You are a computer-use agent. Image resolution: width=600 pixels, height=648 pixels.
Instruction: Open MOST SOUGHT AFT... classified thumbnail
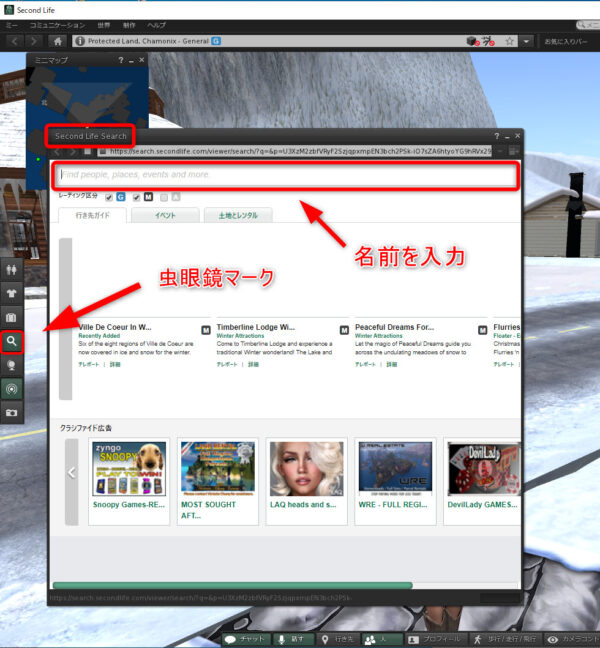pyautogui.click(x=218, y=469)
